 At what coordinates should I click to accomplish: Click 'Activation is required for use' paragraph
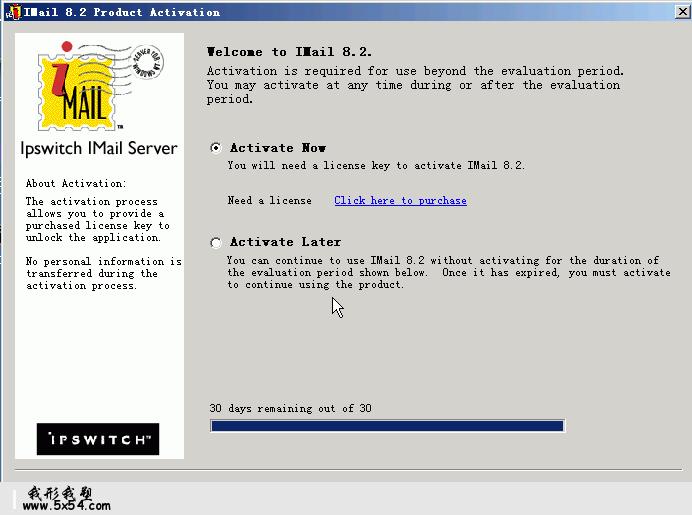coord(415,85)
